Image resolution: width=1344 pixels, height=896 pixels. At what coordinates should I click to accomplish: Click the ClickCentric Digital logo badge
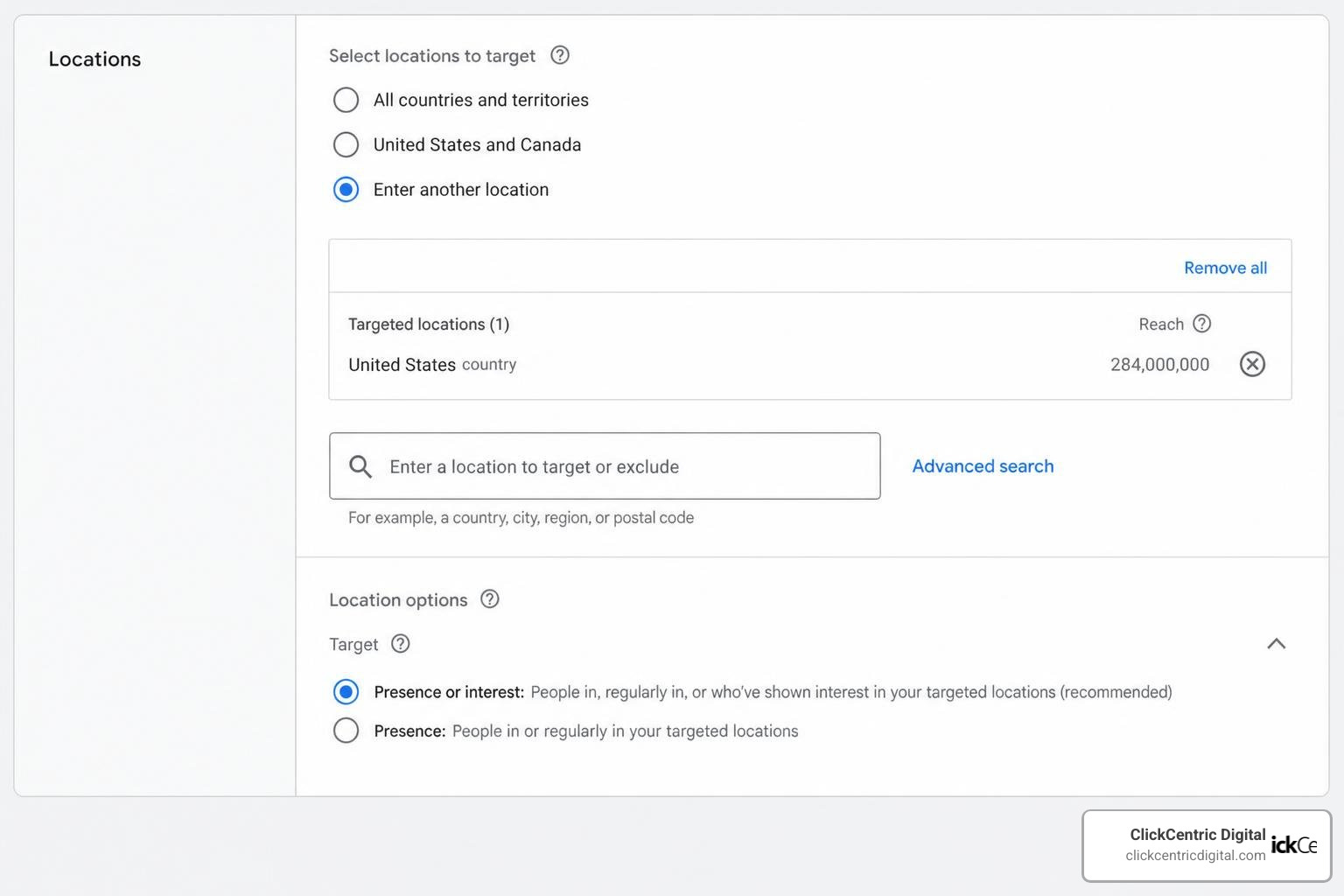(x=1207, y=845)
